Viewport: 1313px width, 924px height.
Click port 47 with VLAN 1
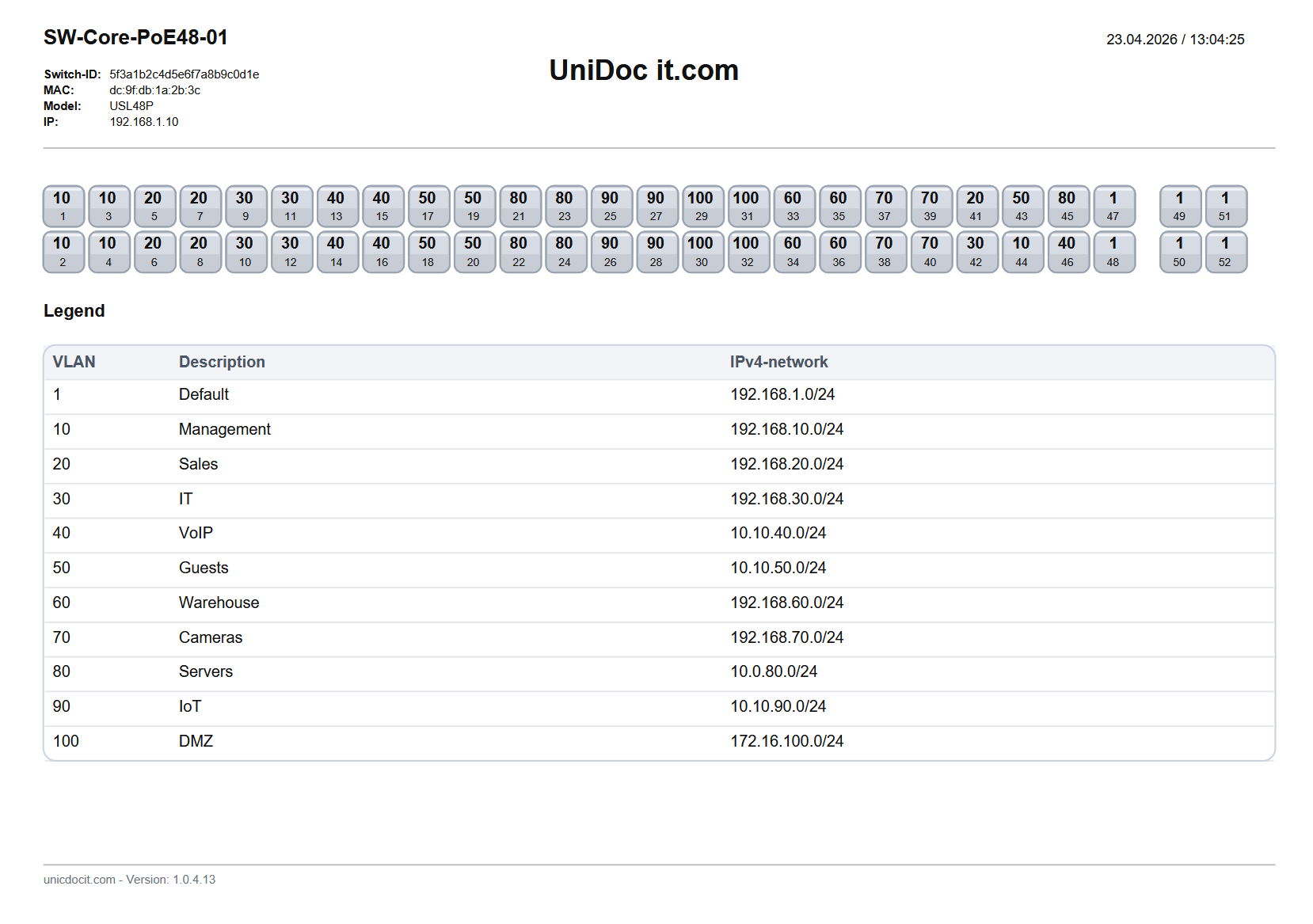tap(1114, 206)
